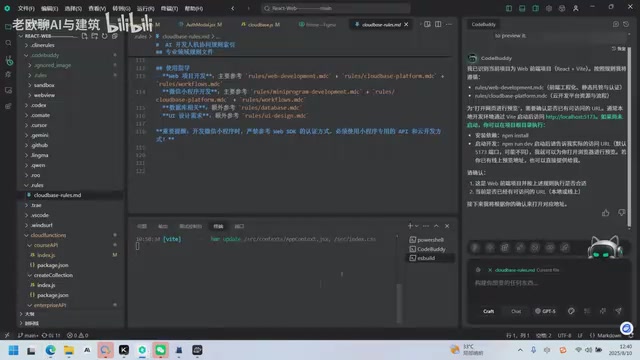
Task: Remove cloudbase-rules.md current file context
Action: pos(490,270)
